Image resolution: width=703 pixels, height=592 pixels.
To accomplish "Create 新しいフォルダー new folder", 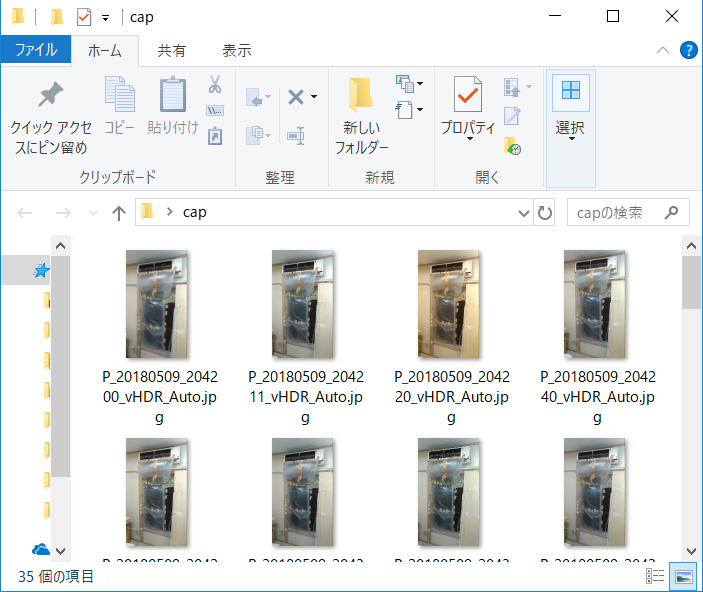I will [361, 116].
